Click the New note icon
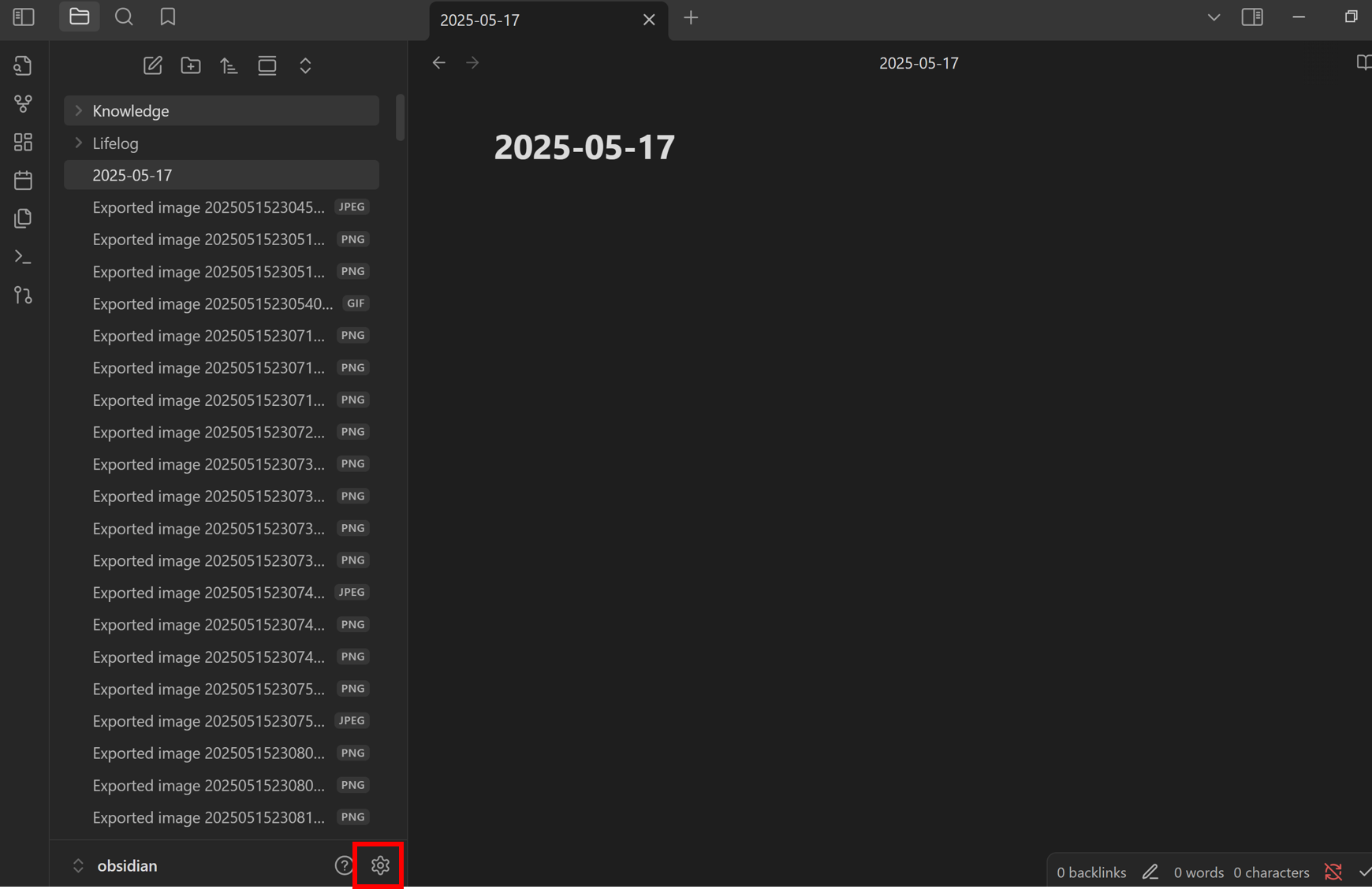The width and height of the screenshot is (1372, 889). pyautogui.click(x=152, y=65)
